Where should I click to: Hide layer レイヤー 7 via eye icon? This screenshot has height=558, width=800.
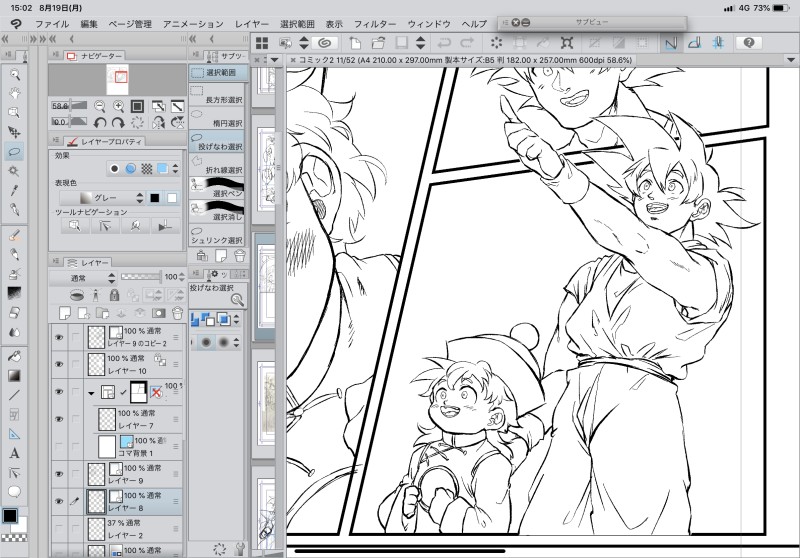pos(59,419)
